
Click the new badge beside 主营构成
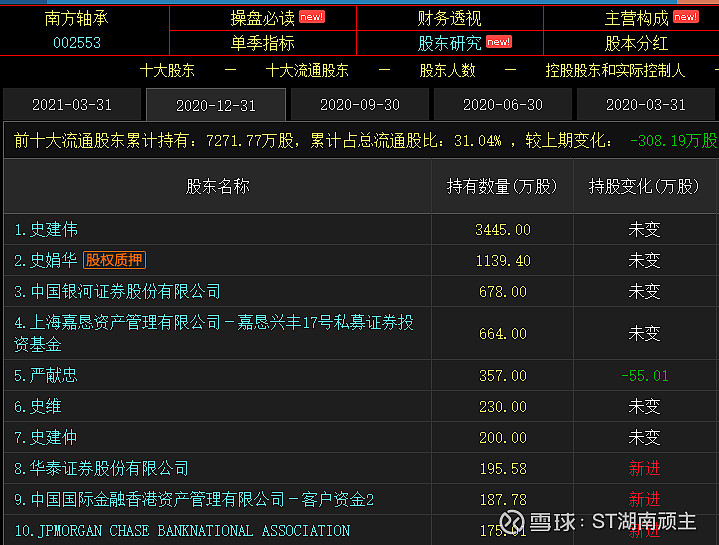(686, 17)
